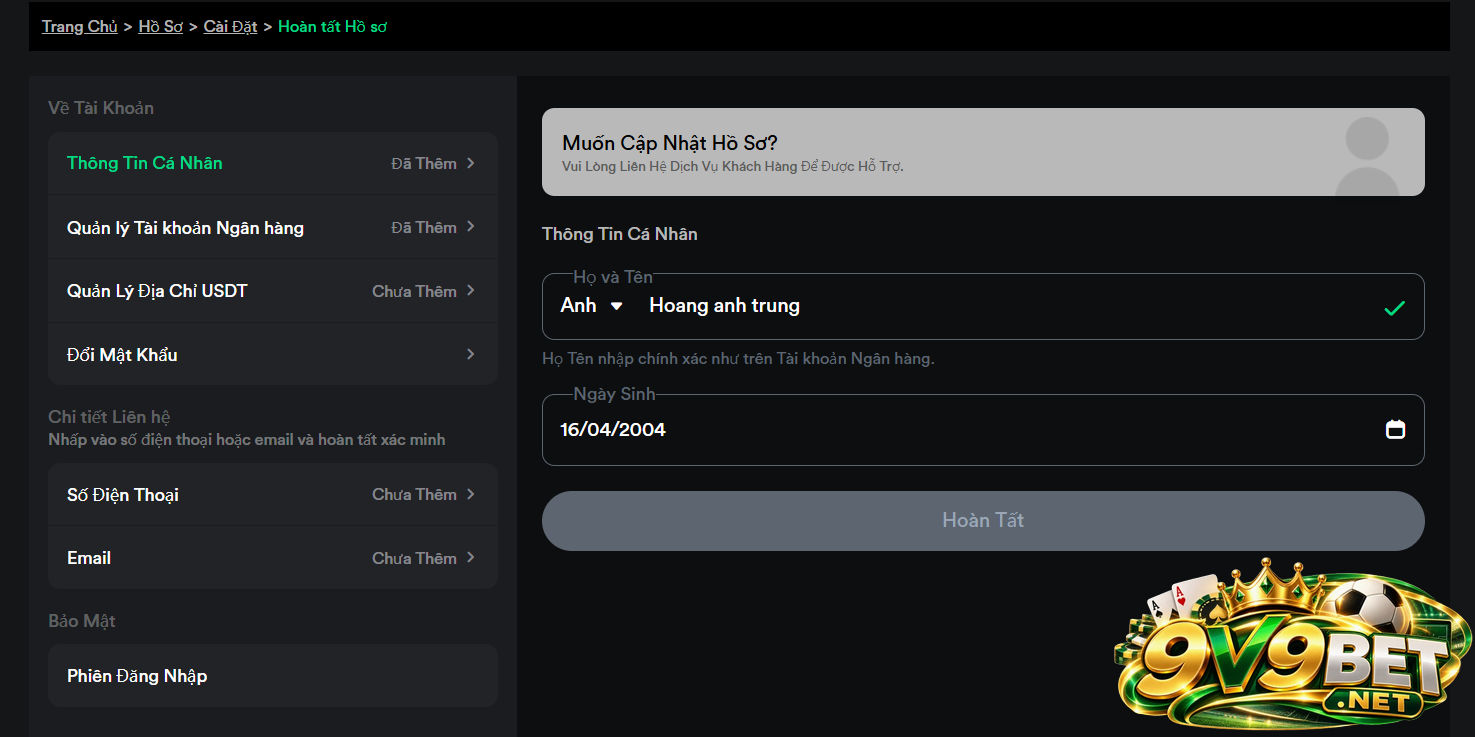The height and width of the screenshot is (737, 1475).
Task: Click the Muốn Cập Nhật Hồ Sơ banner
Action: point(983,152)
